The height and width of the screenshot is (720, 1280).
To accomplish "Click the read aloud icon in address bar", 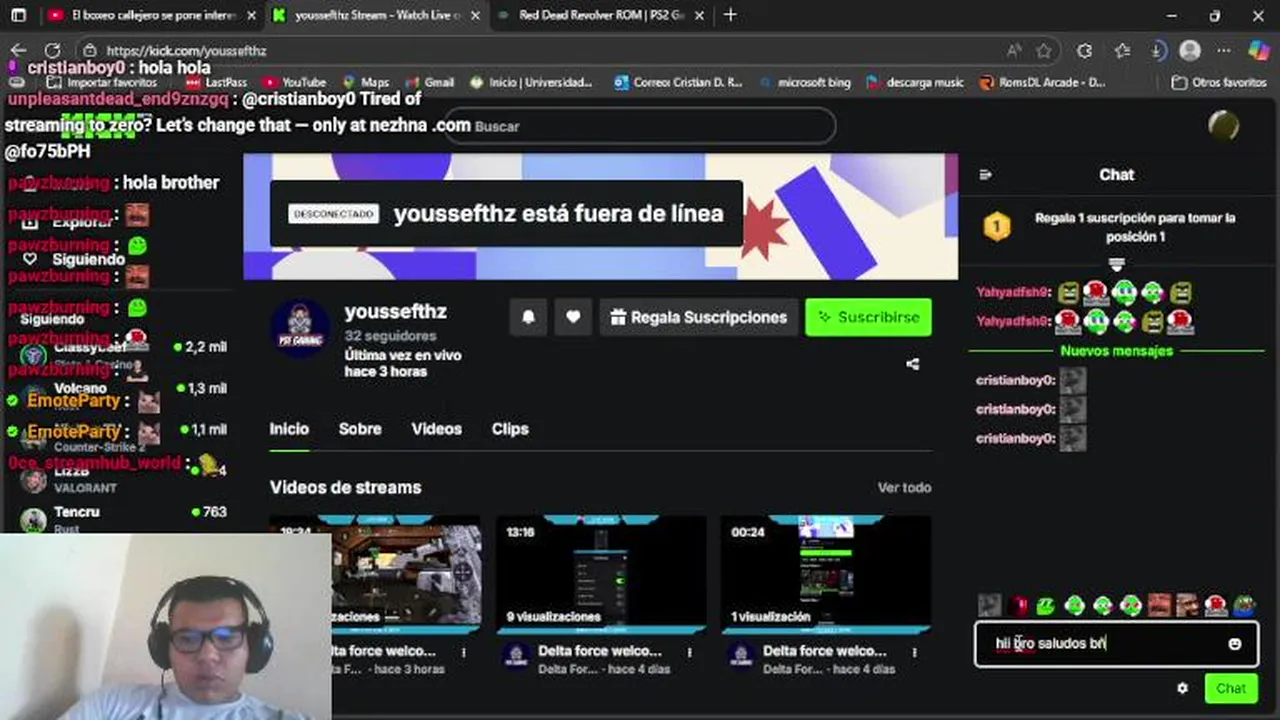I will click(x=1014, y=50).
